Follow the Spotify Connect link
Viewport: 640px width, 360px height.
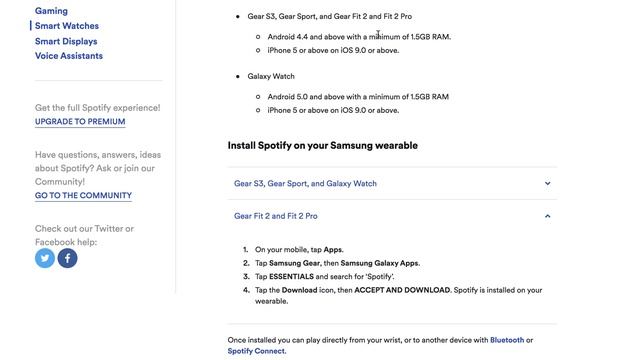click(x=257, y=351)
